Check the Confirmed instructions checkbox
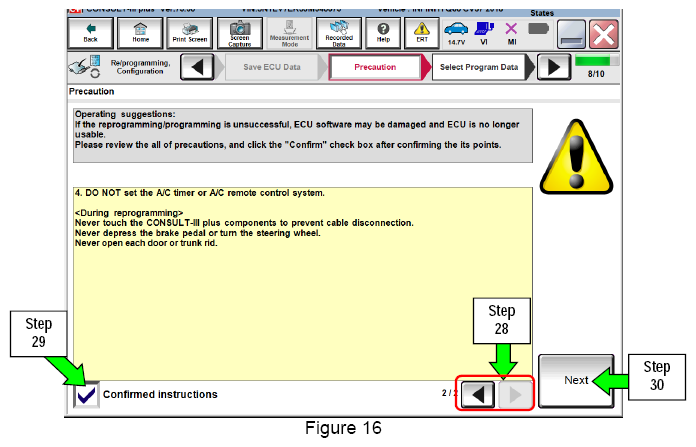The image size is (696, 447). pos(86,395)
